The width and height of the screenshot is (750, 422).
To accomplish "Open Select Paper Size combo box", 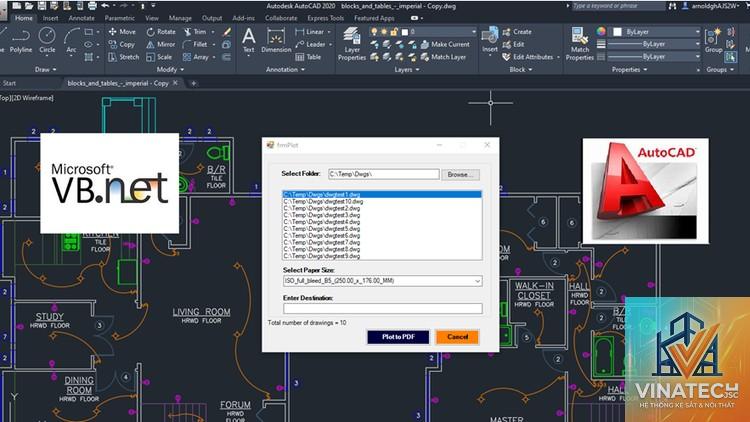I will (x=383, y=281).
